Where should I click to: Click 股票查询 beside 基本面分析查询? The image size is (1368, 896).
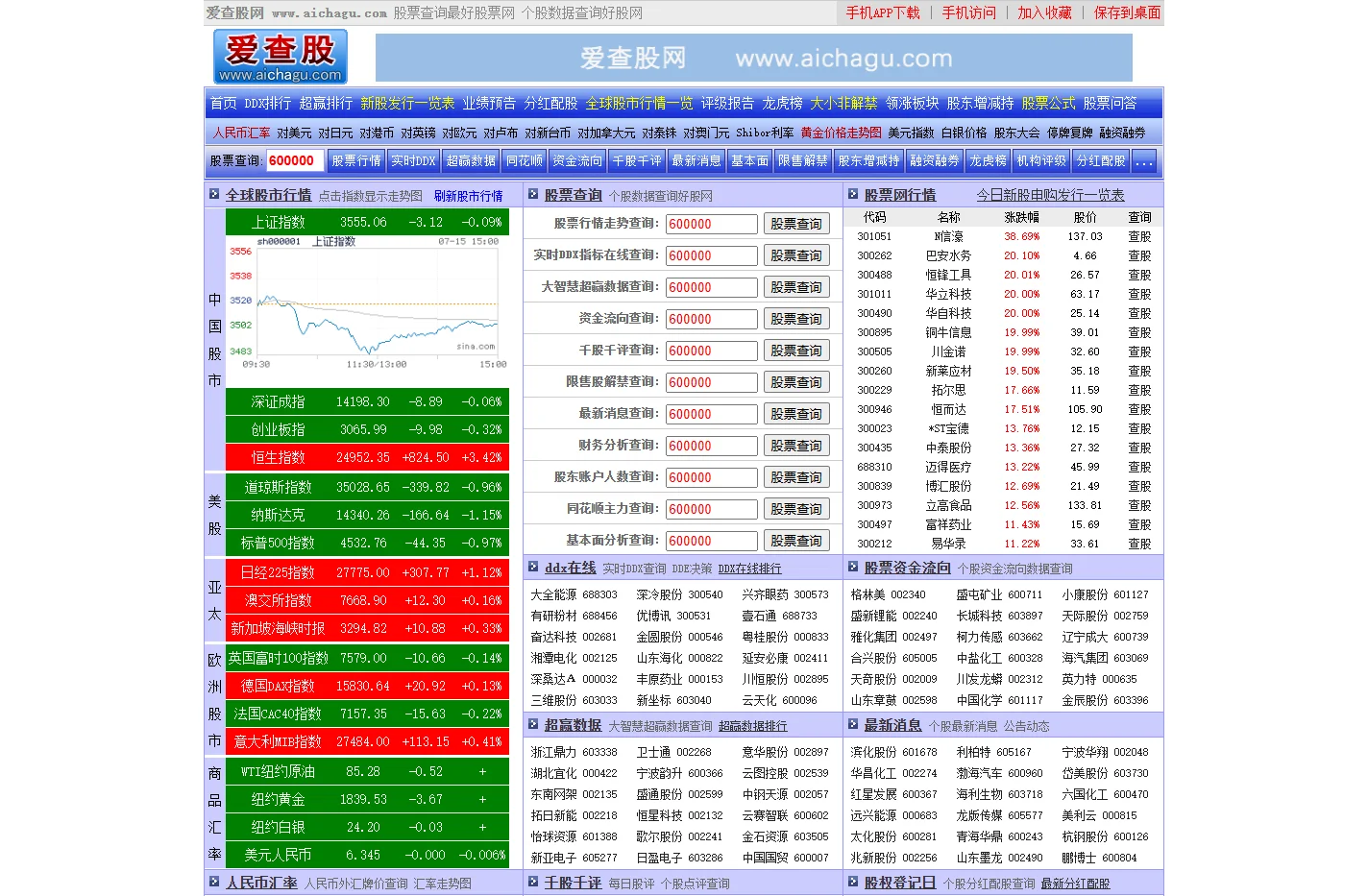click(x=796, y=541)
